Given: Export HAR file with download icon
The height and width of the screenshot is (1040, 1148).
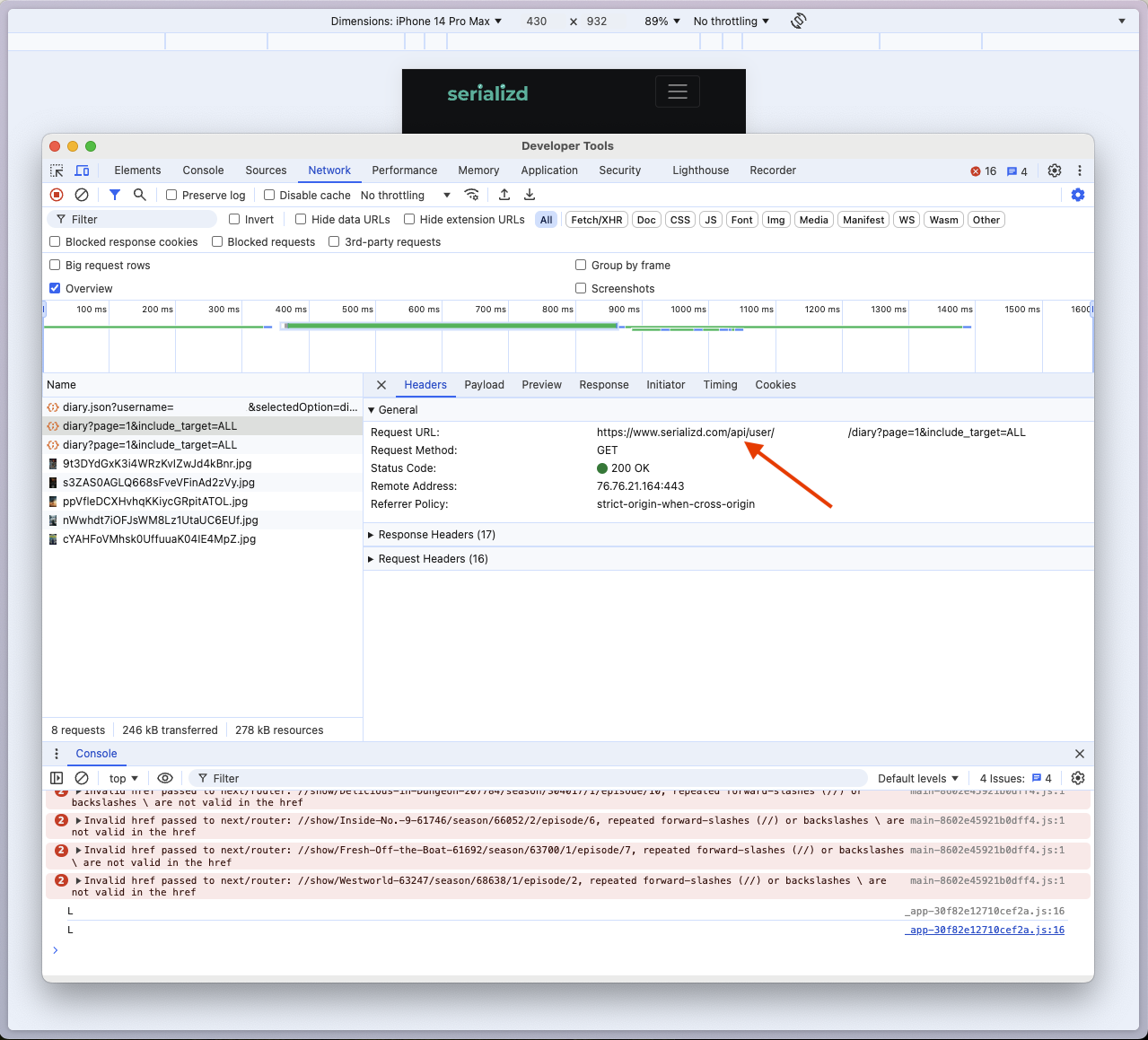Looking at the screenshot, I should click(529, 194).
